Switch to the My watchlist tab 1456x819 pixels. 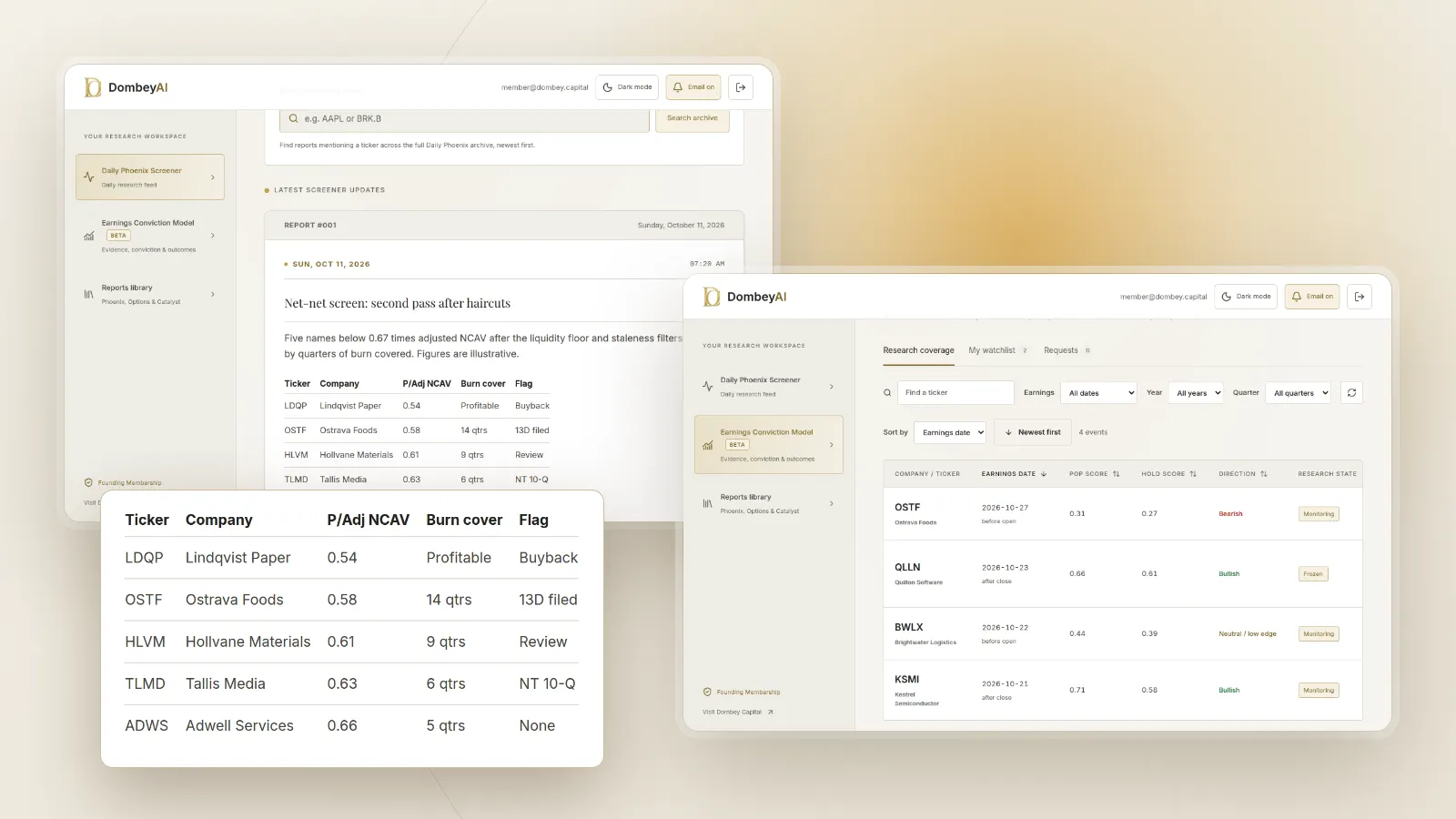[x=997, y=350]
